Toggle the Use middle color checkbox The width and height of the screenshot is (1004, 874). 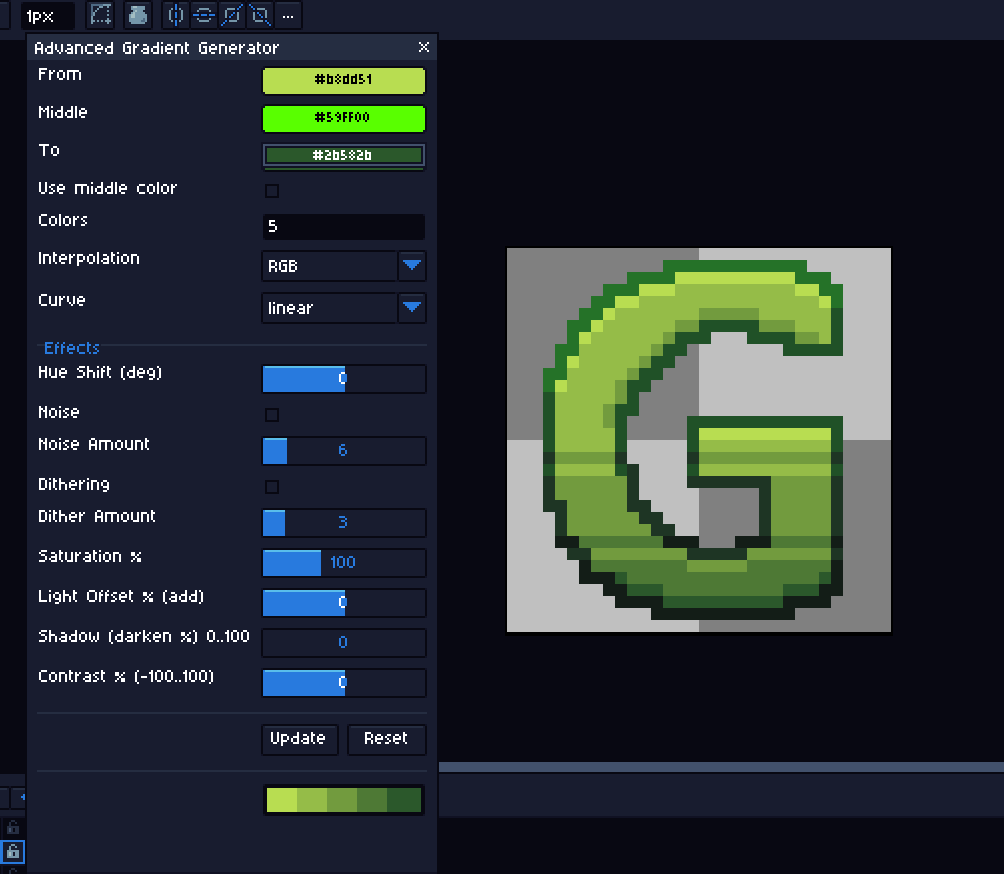[272, 191]
